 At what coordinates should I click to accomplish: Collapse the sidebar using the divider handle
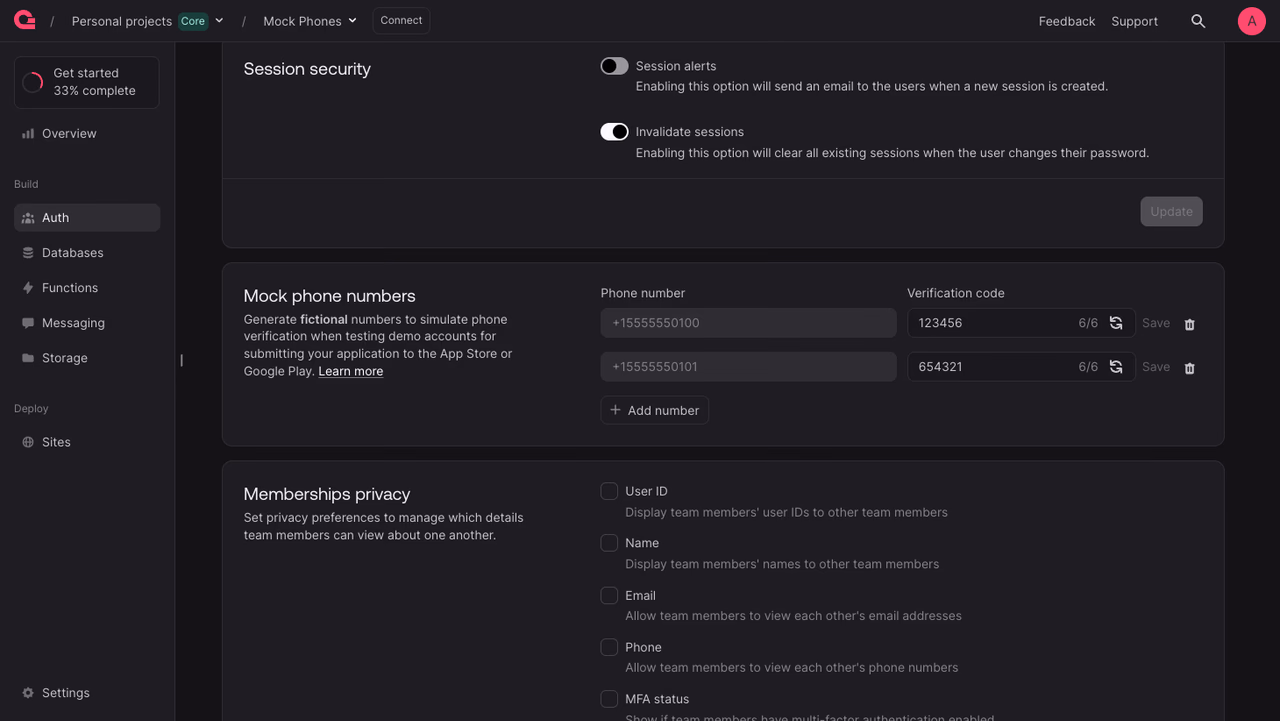tap(181, 360)
